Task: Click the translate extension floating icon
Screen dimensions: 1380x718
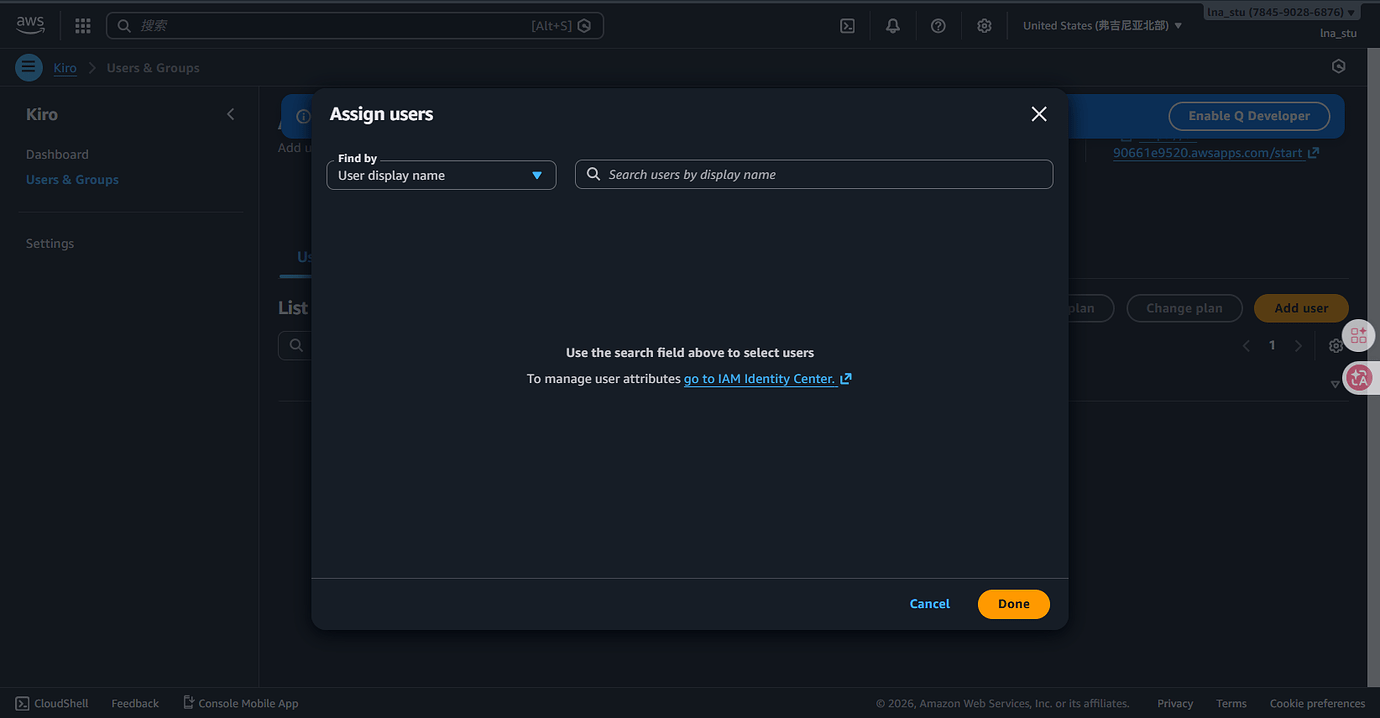Action: tap(1359, 377)
